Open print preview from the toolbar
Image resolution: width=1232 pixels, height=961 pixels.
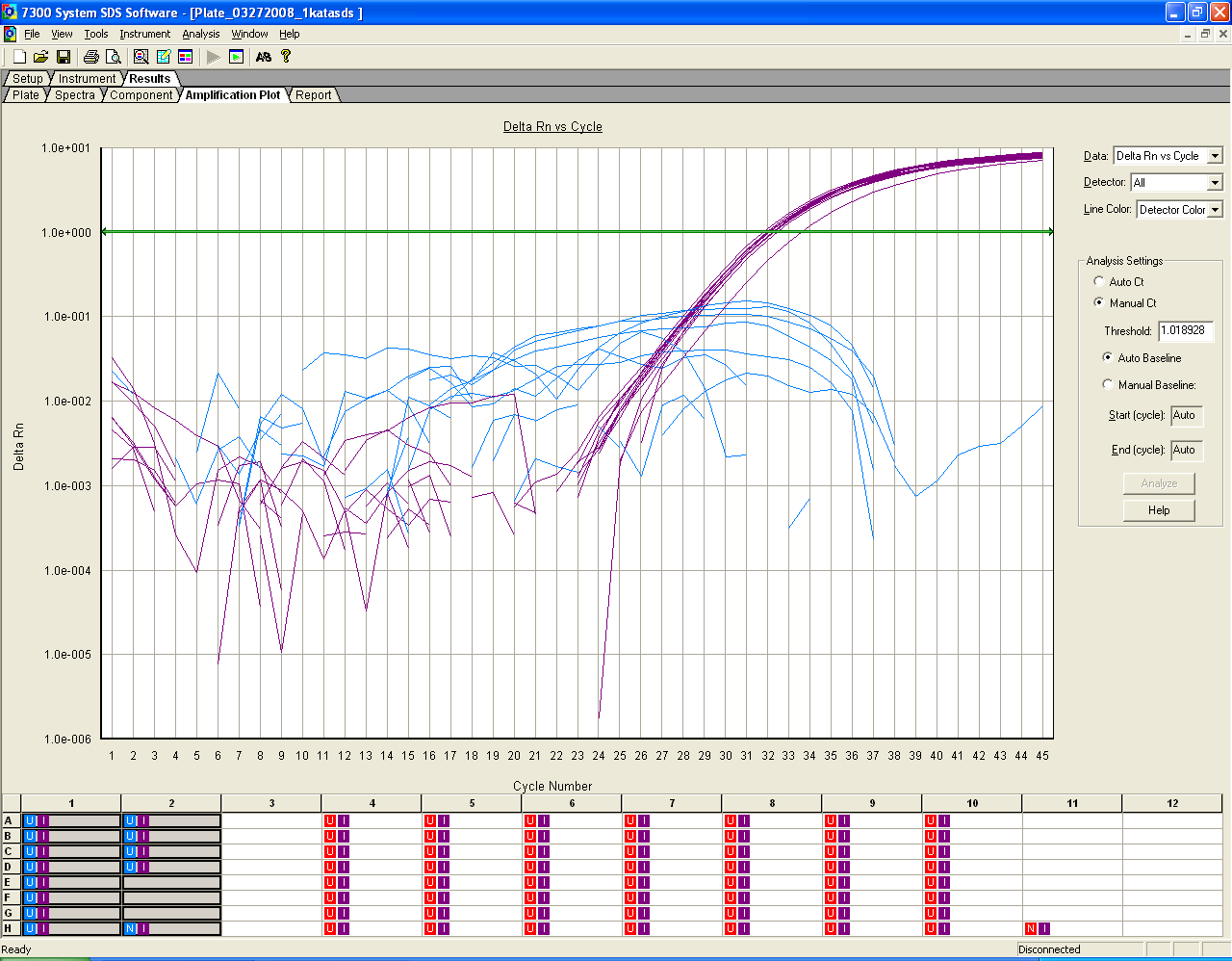coord(114,57)
